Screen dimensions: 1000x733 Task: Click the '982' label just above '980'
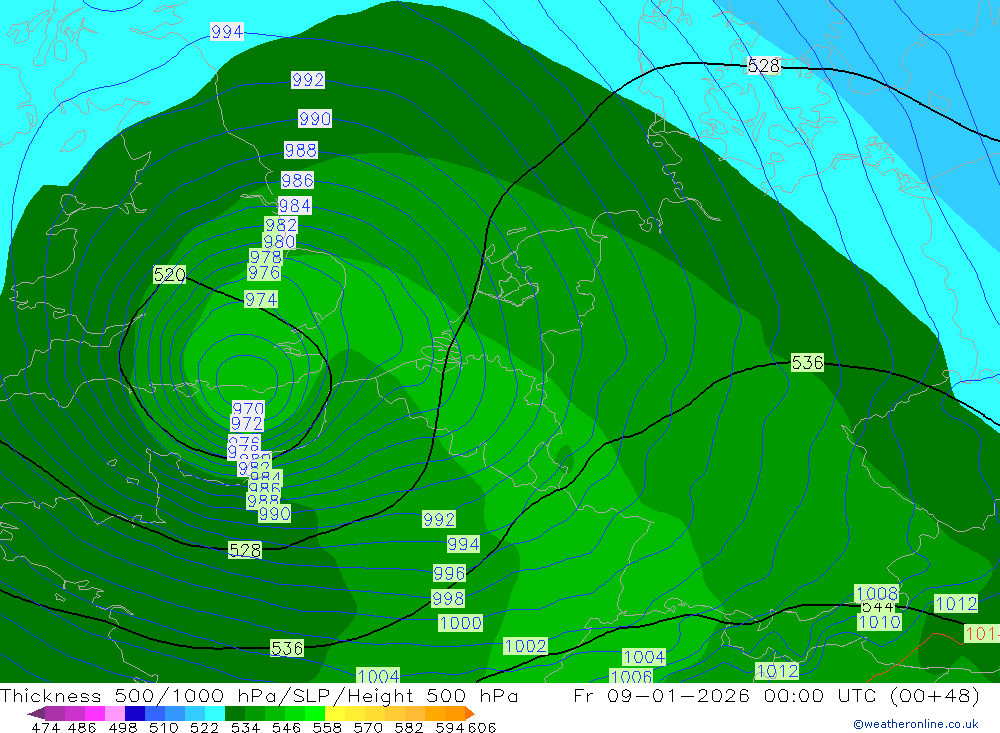[281, 225]
